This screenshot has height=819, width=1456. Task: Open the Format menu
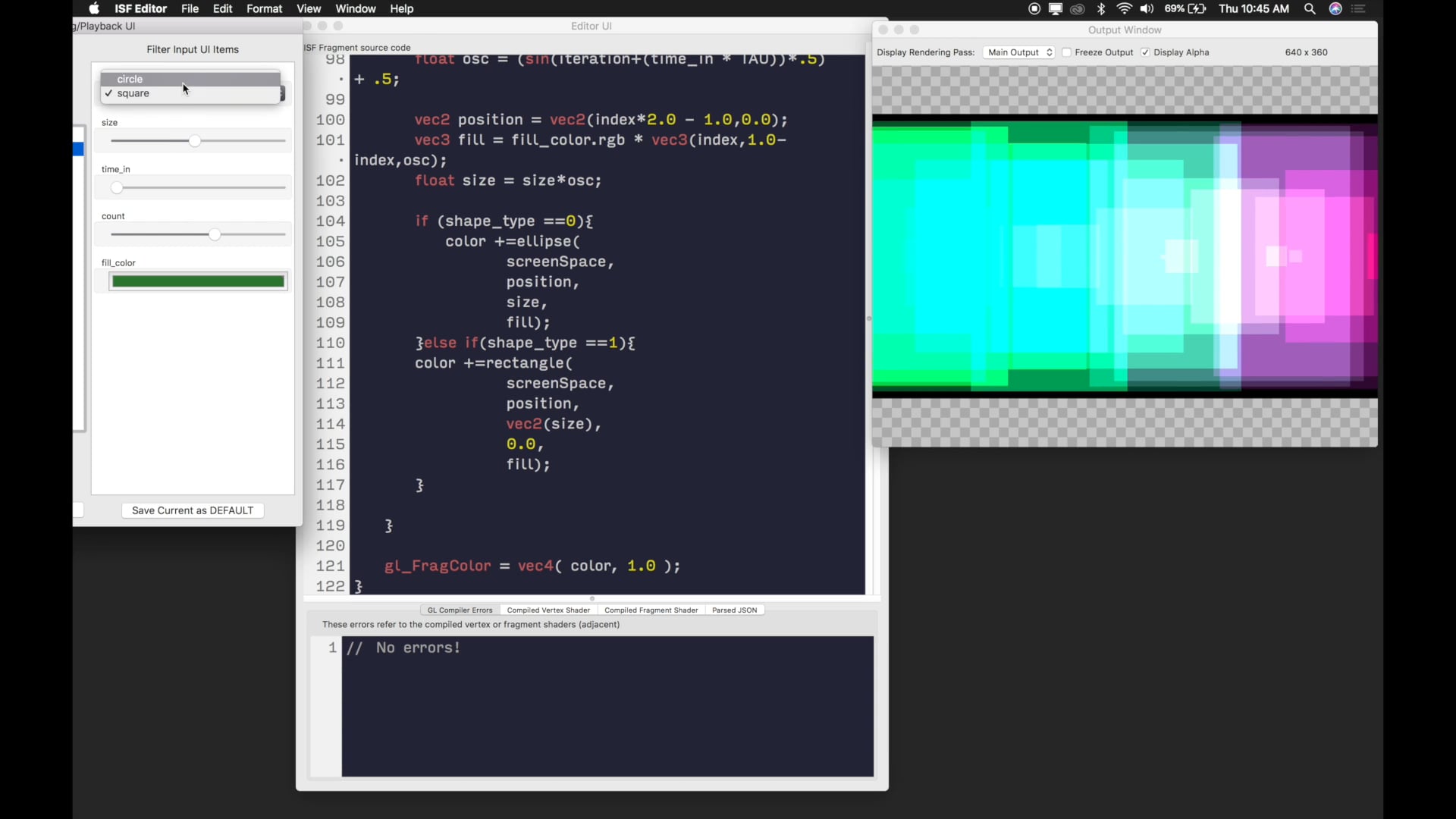coord(264,9)
